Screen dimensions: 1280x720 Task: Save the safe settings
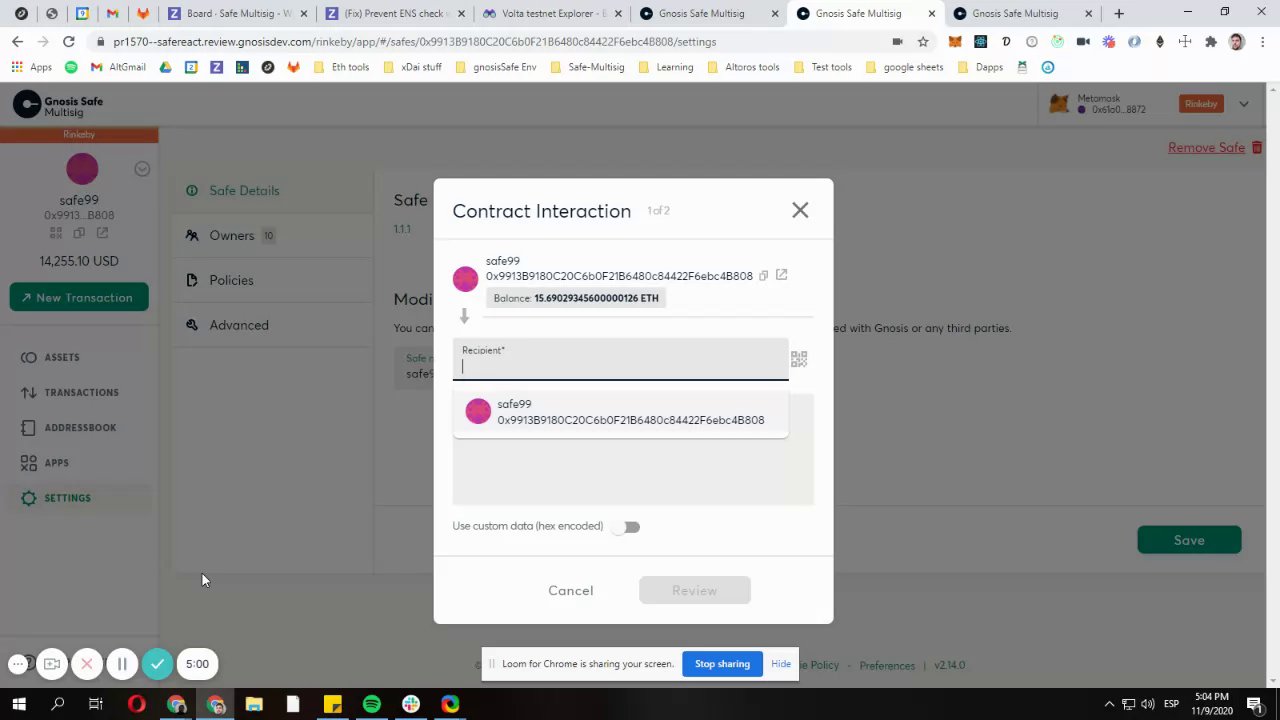pyautogui.click(x=1189, y=540)
